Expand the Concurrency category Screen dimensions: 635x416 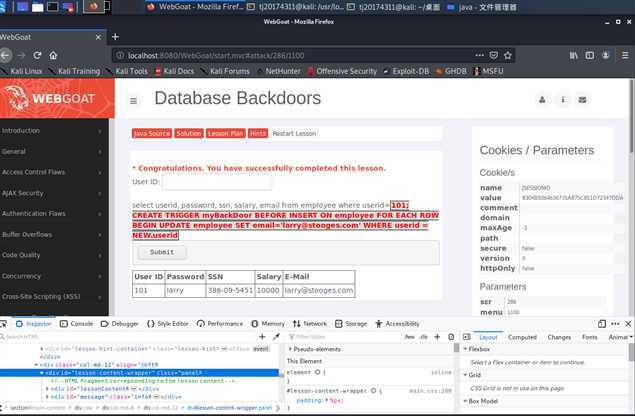pos(52,276)
